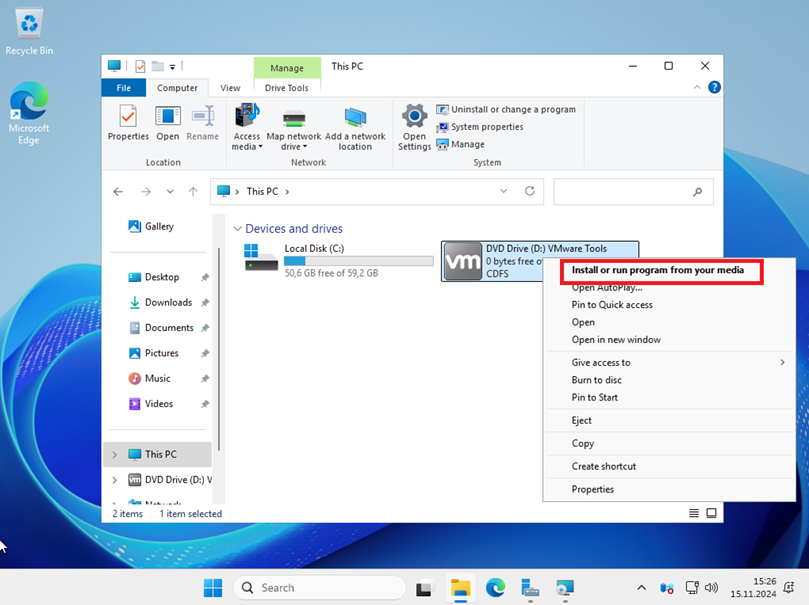The height and width of the screenshot is (605, 809).
Task: Expand the DVD Drive (D:) tree node
Action: tap(115, 480)
